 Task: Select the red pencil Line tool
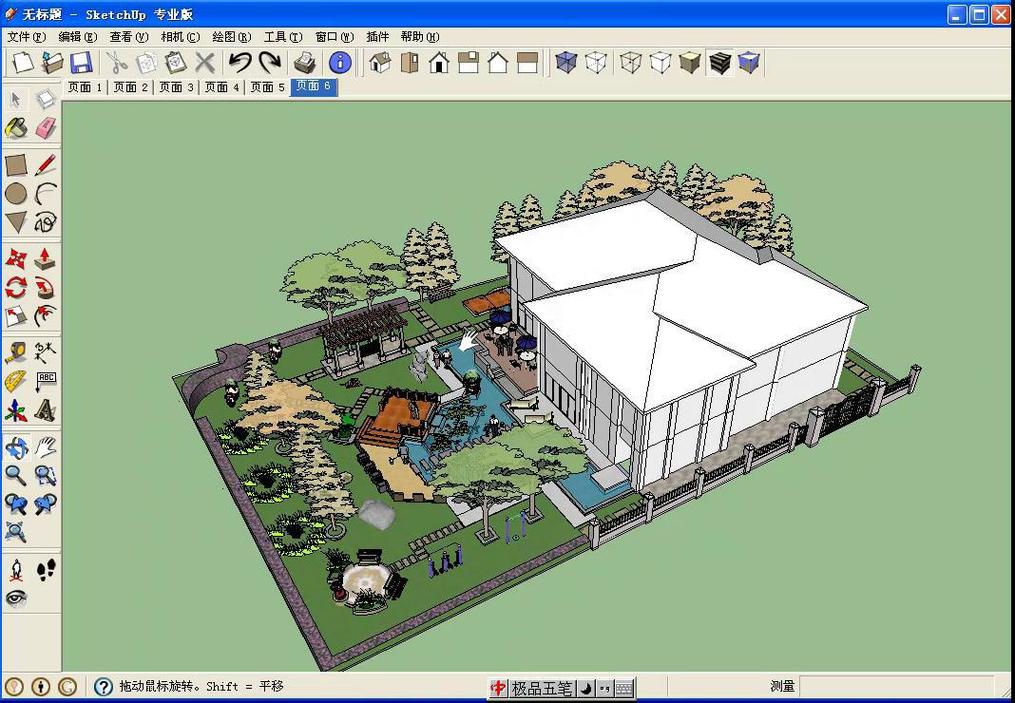(x=45, y=165)
